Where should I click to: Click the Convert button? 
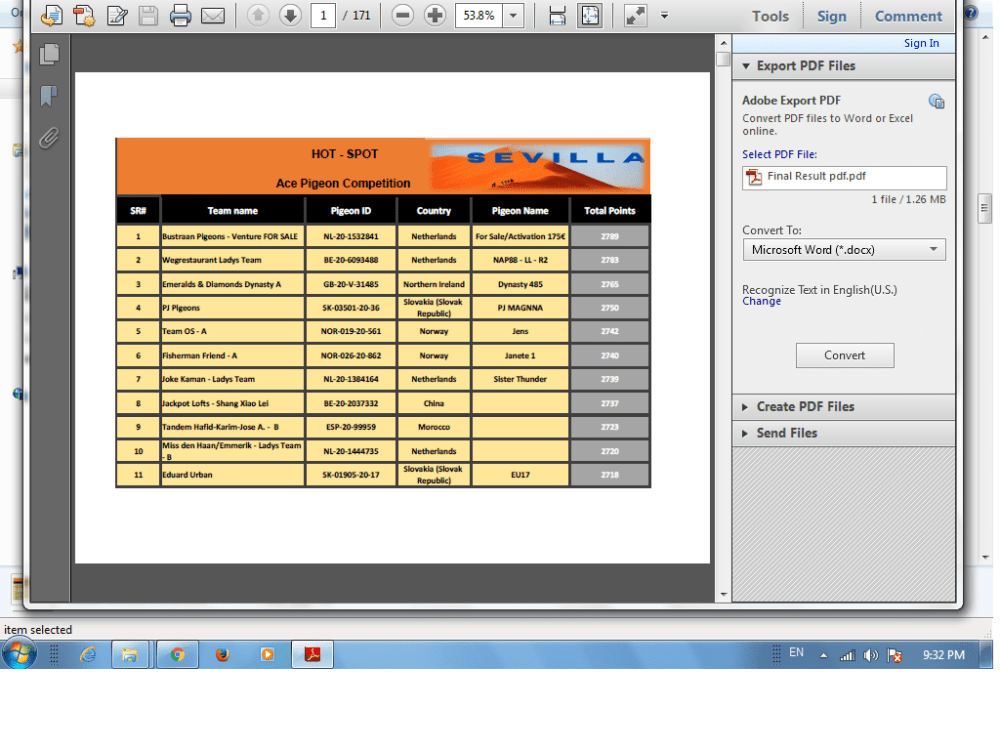845,355
